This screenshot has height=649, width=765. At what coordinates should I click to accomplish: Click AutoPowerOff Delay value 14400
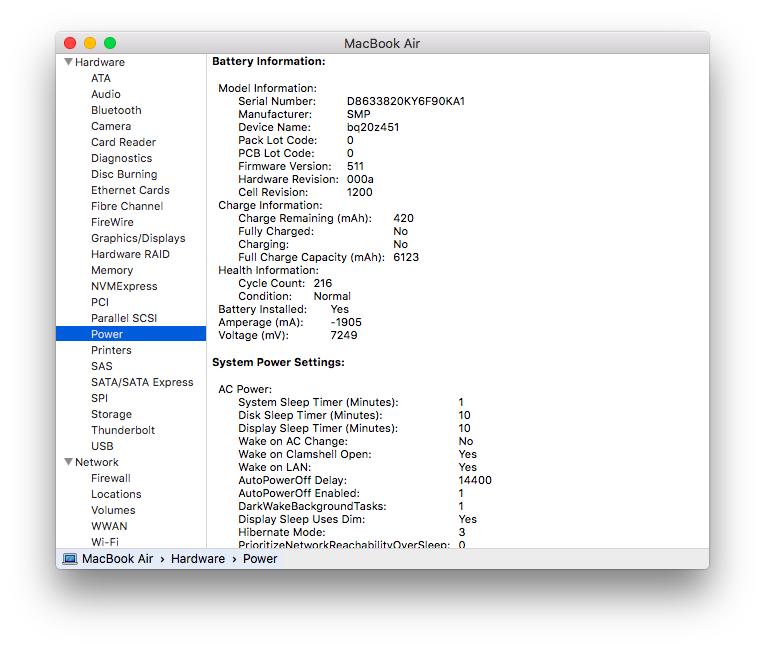click(475, 480)
